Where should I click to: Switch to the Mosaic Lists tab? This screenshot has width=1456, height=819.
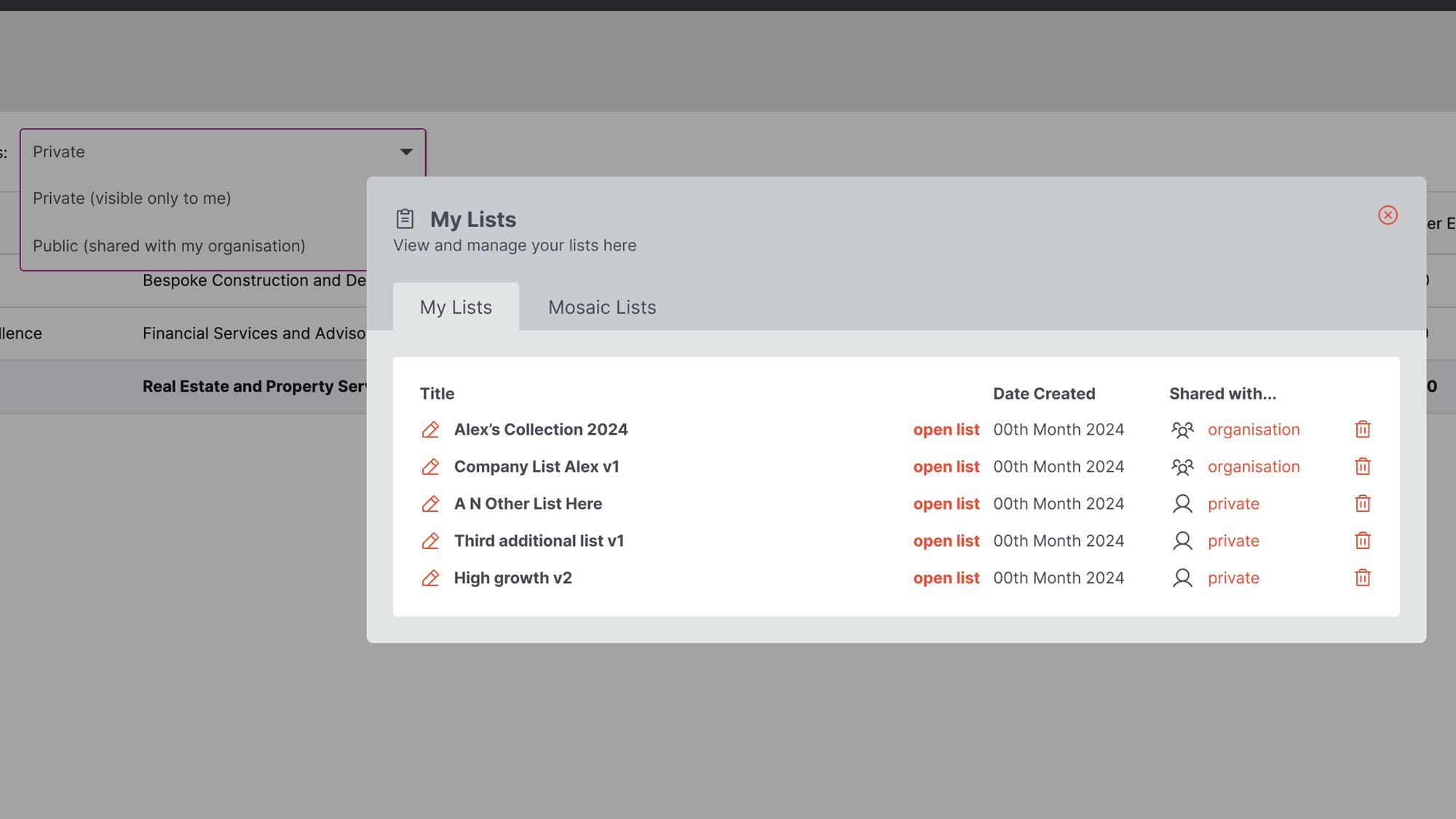602,307
